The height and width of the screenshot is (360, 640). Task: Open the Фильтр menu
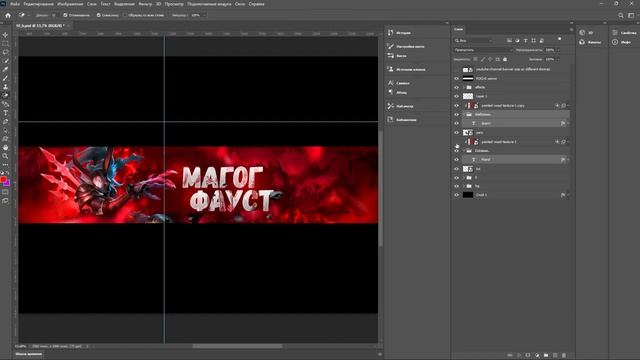click(x=145, y=4)
